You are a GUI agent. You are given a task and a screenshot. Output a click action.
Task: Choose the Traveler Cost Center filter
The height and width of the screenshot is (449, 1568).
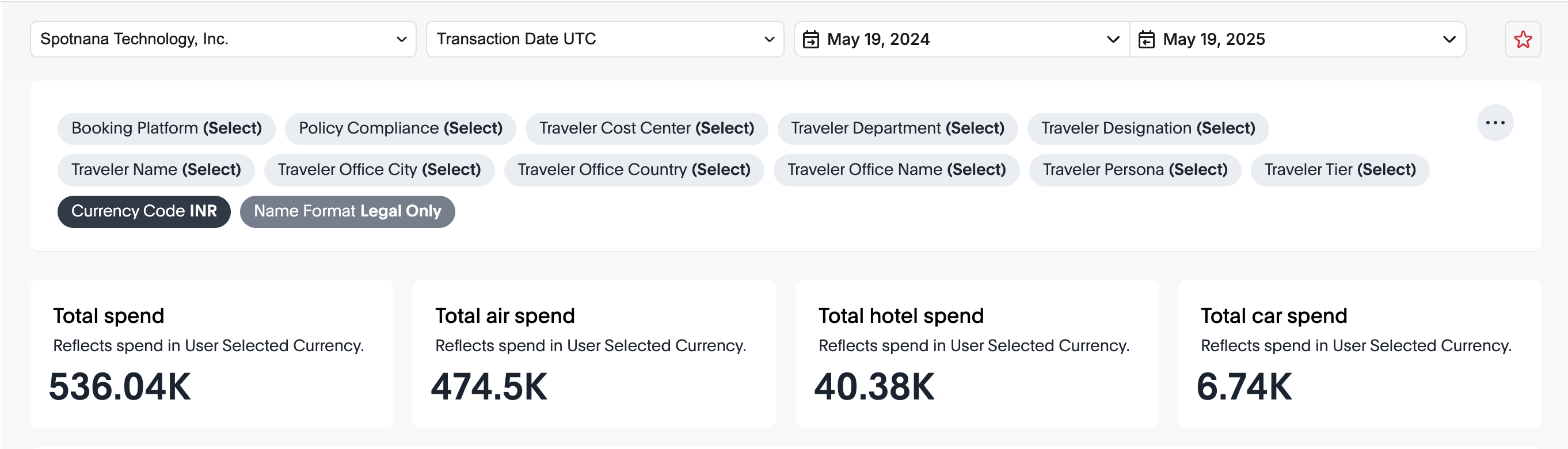pyautogui.click(x=646, y=128)
